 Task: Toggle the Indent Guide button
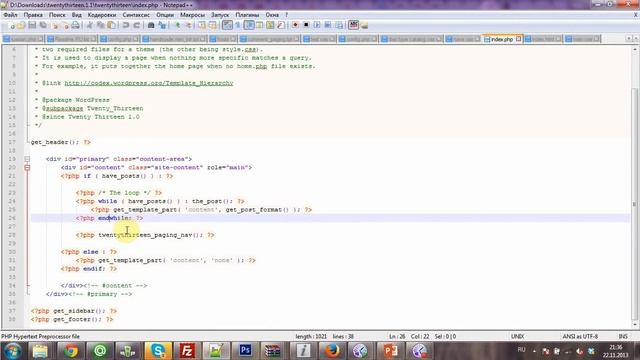(249, 25)
